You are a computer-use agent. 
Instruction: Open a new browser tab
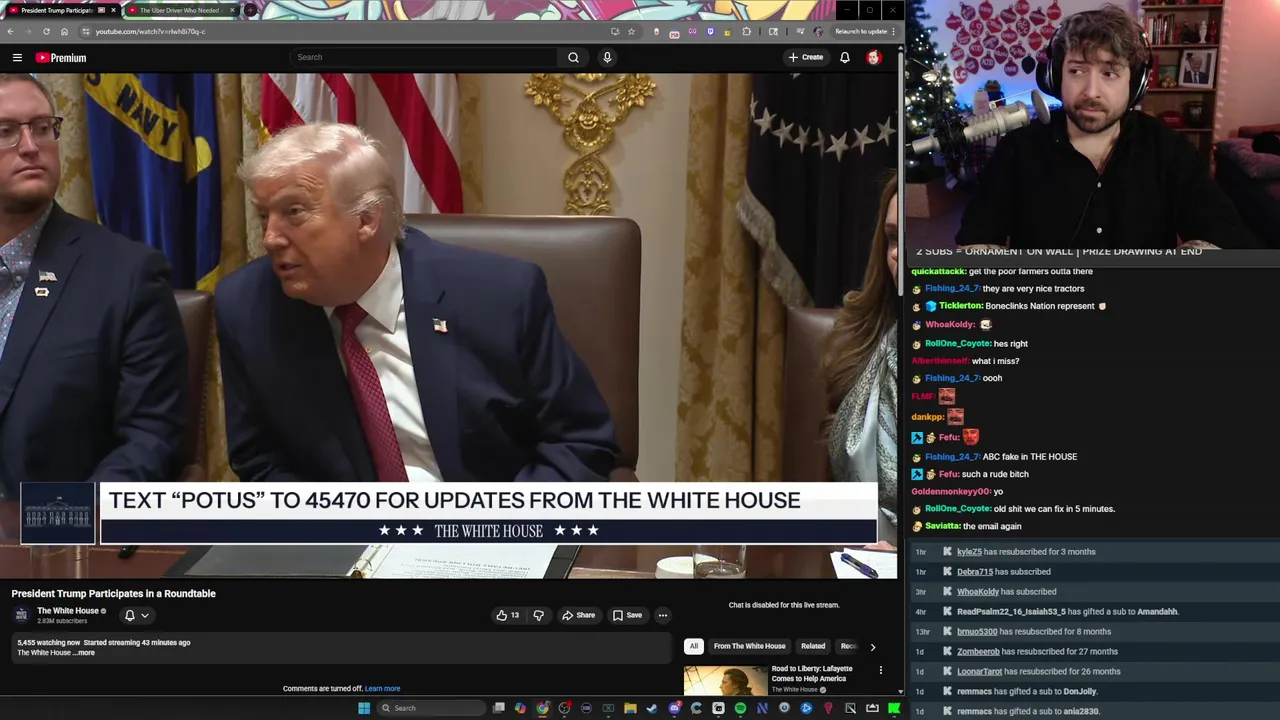[x=250, y=10]
